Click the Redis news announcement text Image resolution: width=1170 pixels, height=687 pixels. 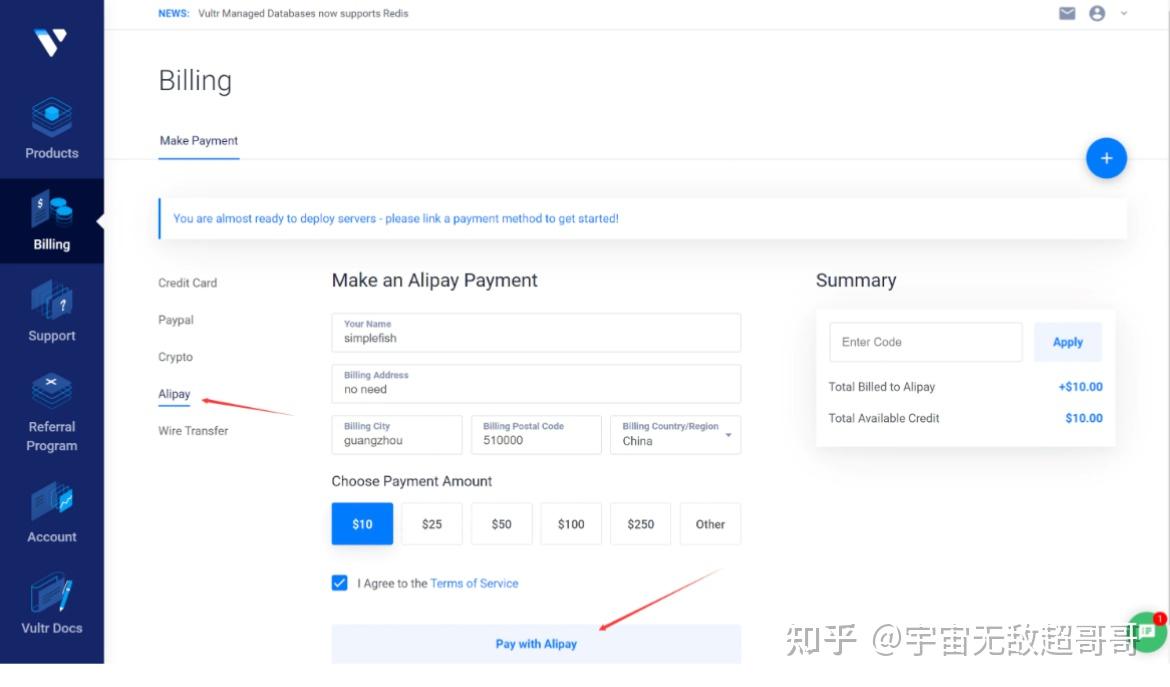(303, 13)
